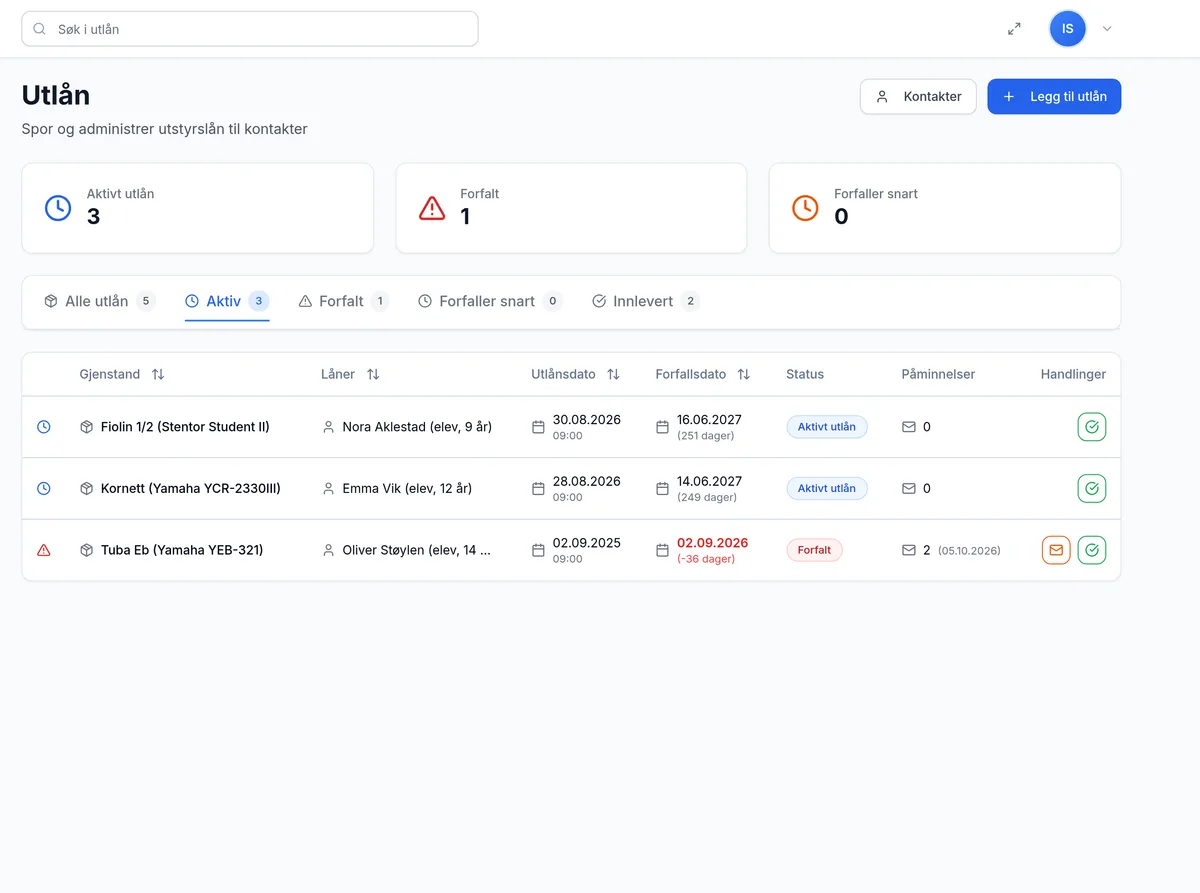Click the Kontakter button

click(x=918, y=97)
